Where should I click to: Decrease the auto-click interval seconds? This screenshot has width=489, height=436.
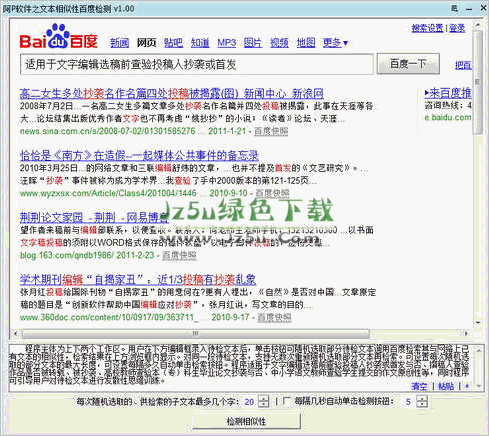pos(422,404)
